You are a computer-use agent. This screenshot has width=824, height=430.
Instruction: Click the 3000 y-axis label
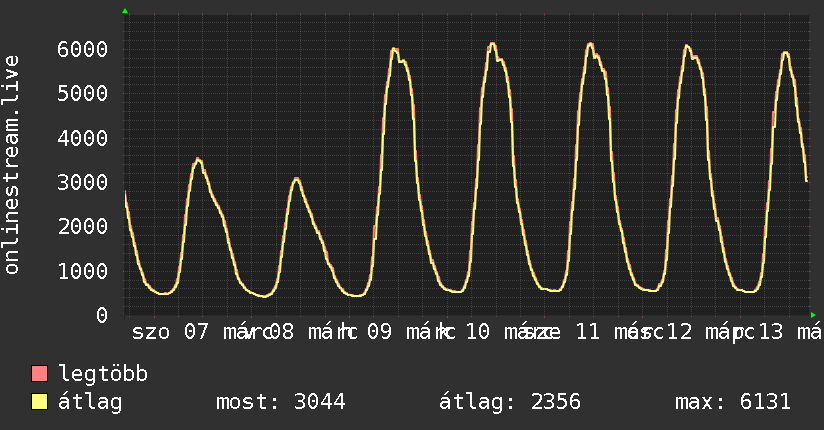[x=83, y=182]
